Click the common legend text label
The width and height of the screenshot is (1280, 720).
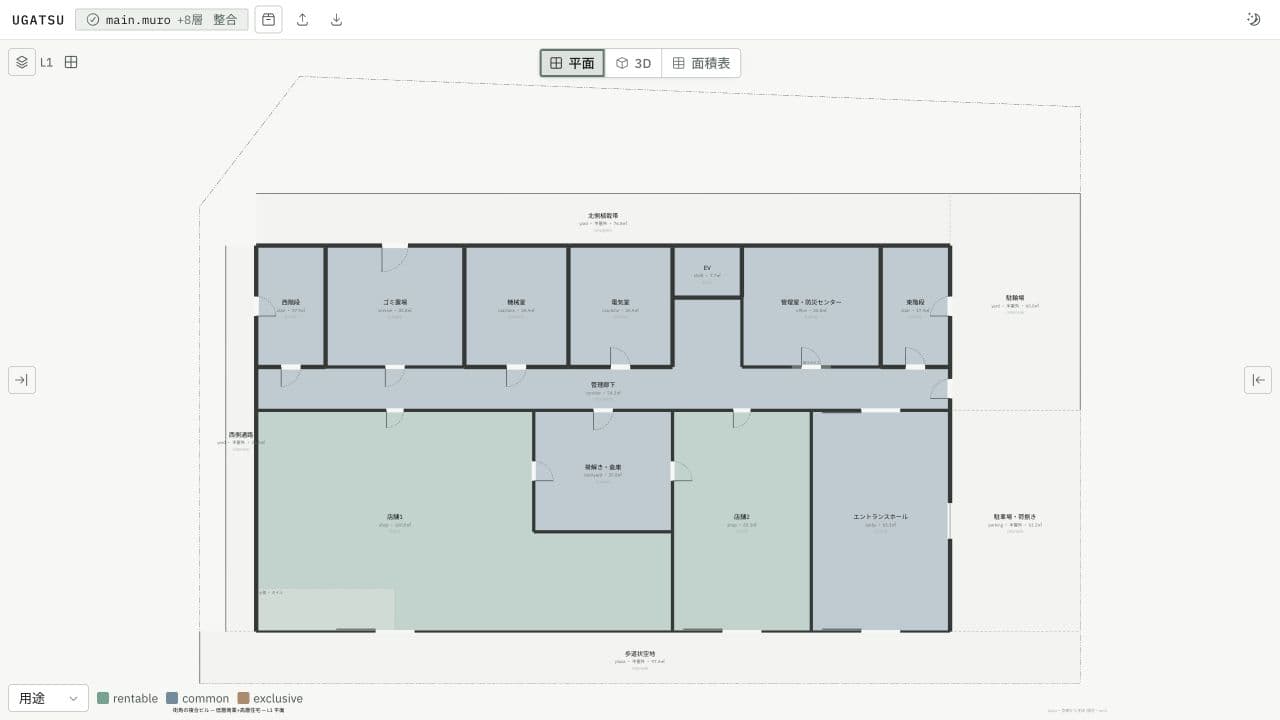point(205,698)
